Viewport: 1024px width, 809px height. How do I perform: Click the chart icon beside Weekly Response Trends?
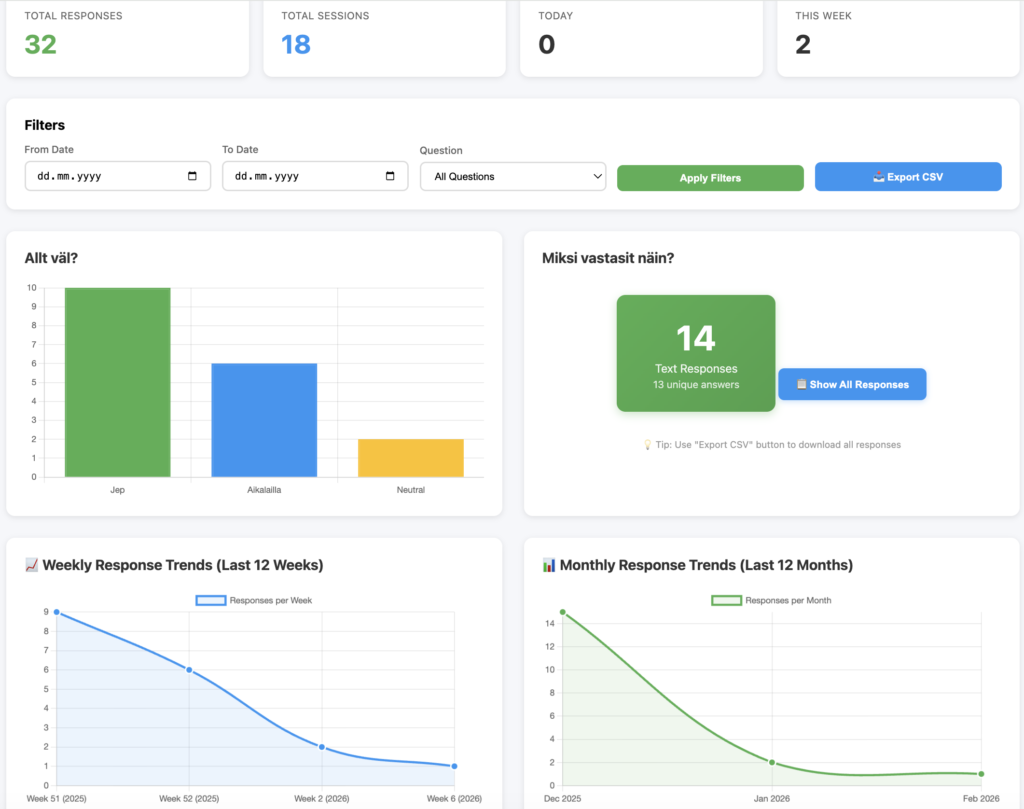pyautogui.click(x=31, y=565)
